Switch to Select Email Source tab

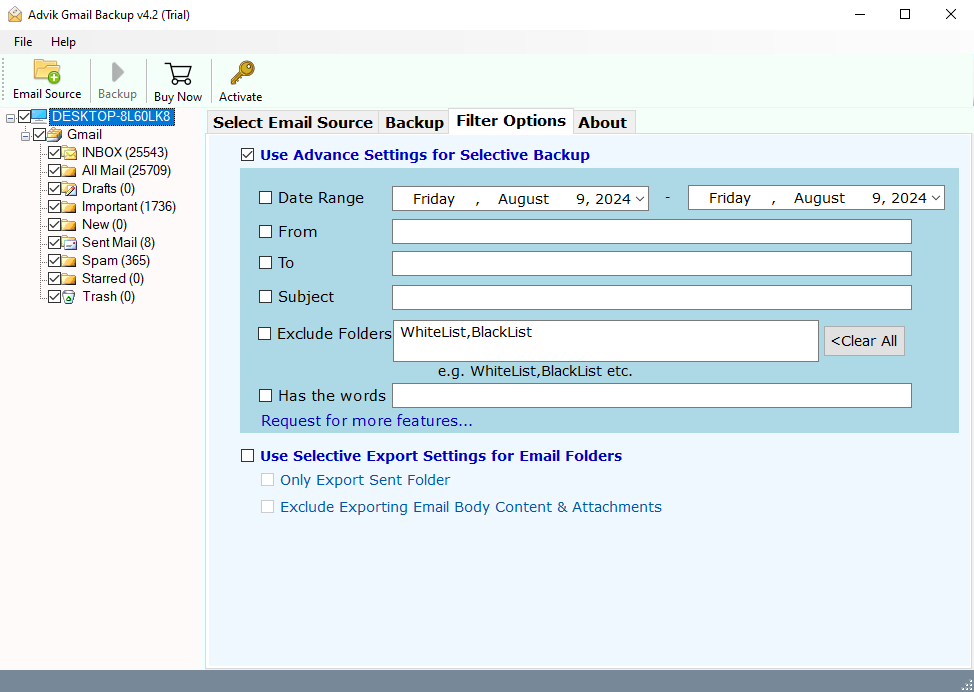(293, 122)
